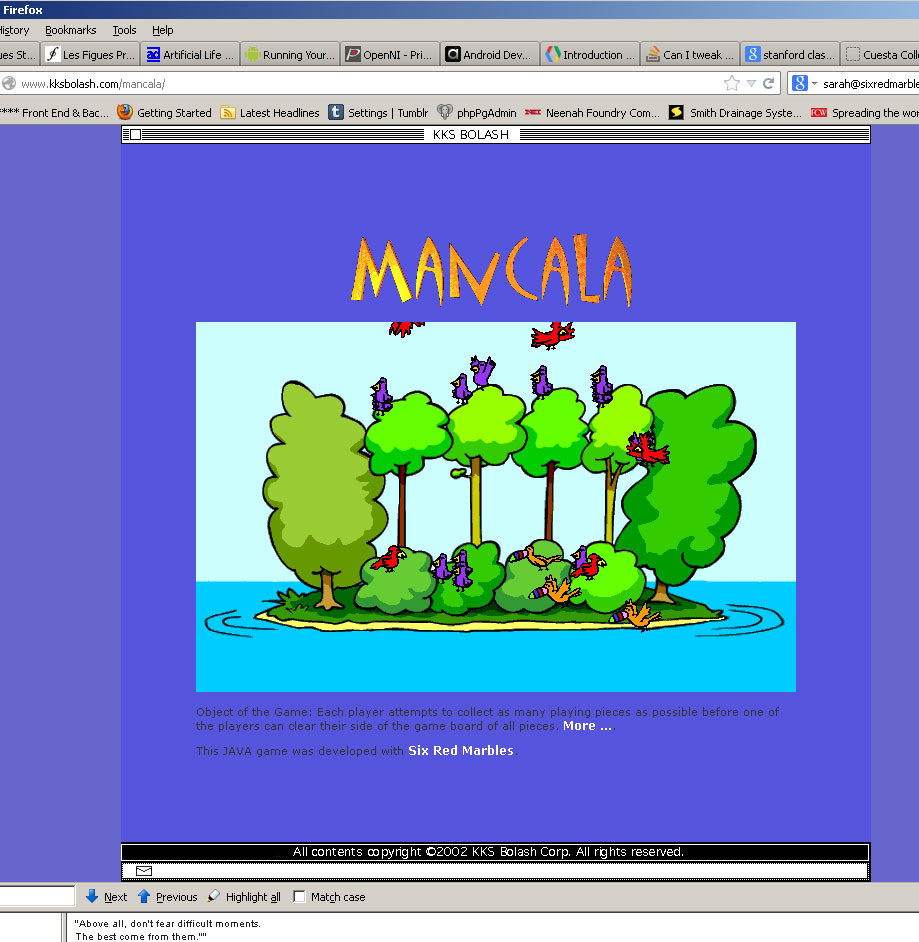The image size is (919, 942).
Task: Click the phpPgAdmin elephant icon
Action: 444,112
